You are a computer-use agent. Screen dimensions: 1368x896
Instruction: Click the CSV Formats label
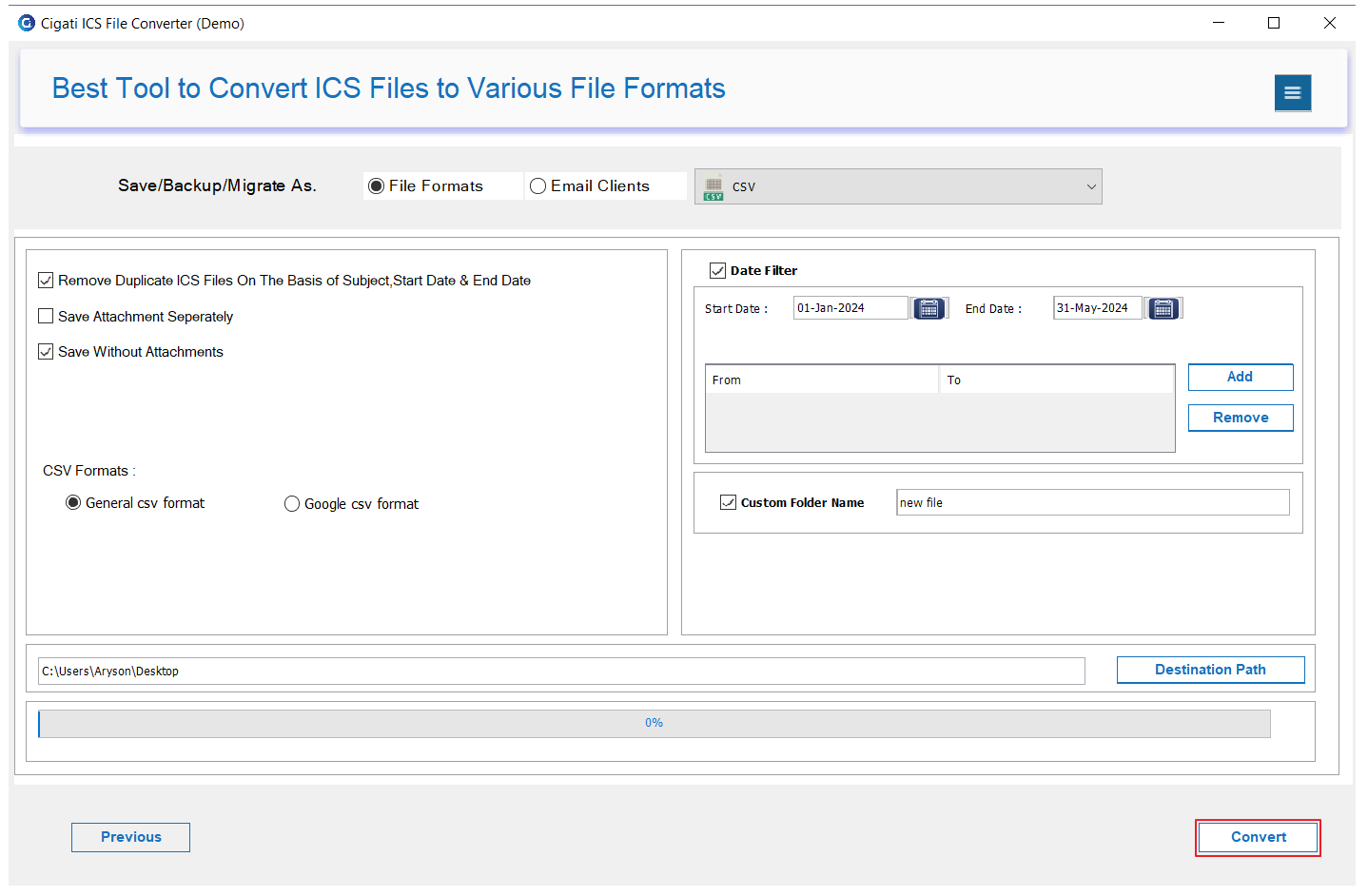pyautogui.click(x=89, y=471)
